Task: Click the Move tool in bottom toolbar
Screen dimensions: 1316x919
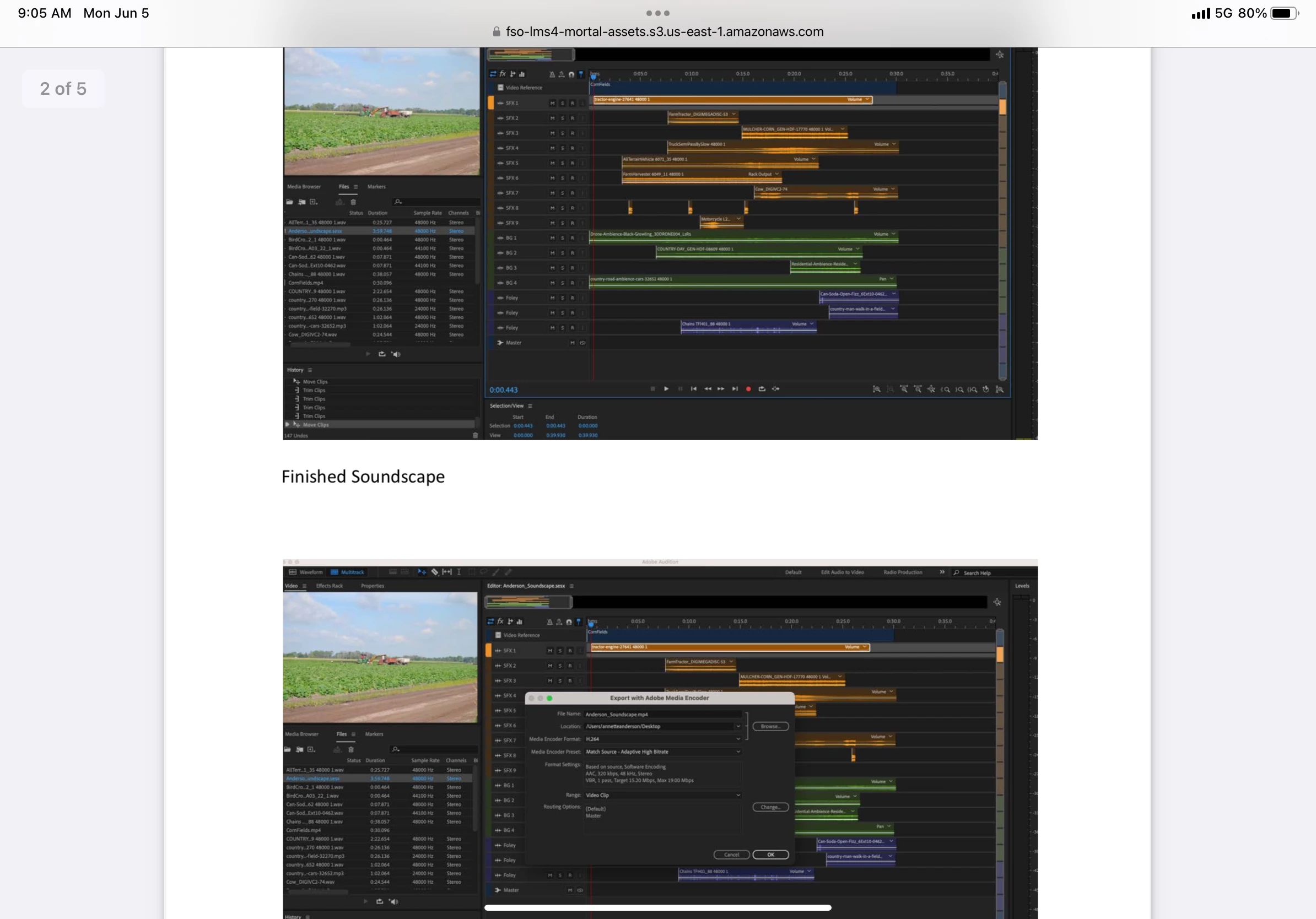Action: 422,572
